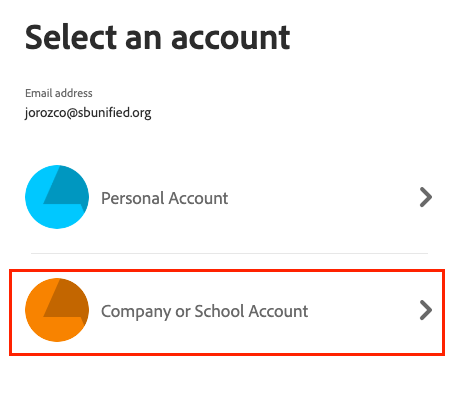Screen dimensions: 462x402
Task: Click the word "Company" in the second option
Action: click(x=136, y=312)
